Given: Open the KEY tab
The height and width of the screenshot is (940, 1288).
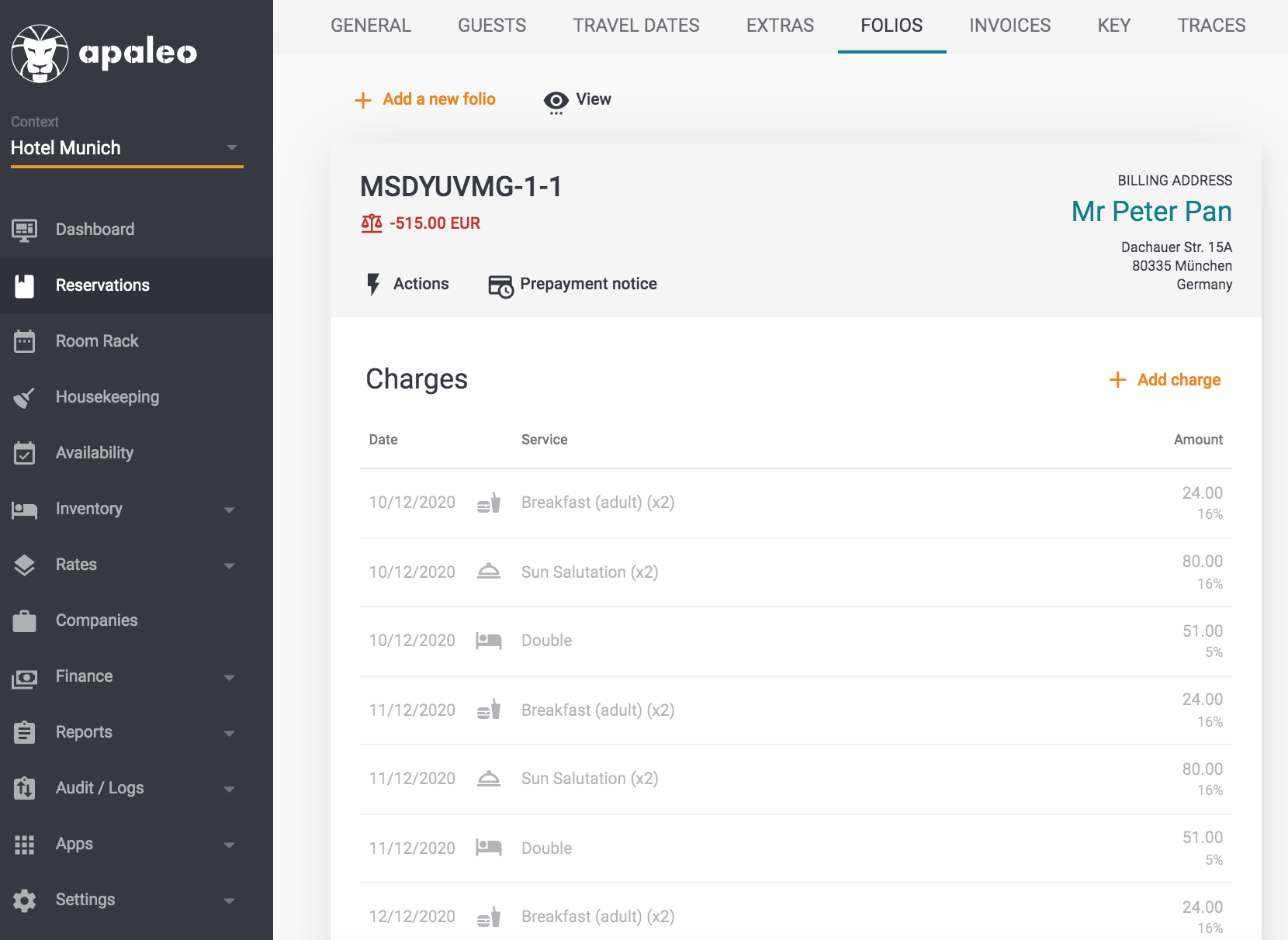Looking at the screenshot, I should [1114, 26].
